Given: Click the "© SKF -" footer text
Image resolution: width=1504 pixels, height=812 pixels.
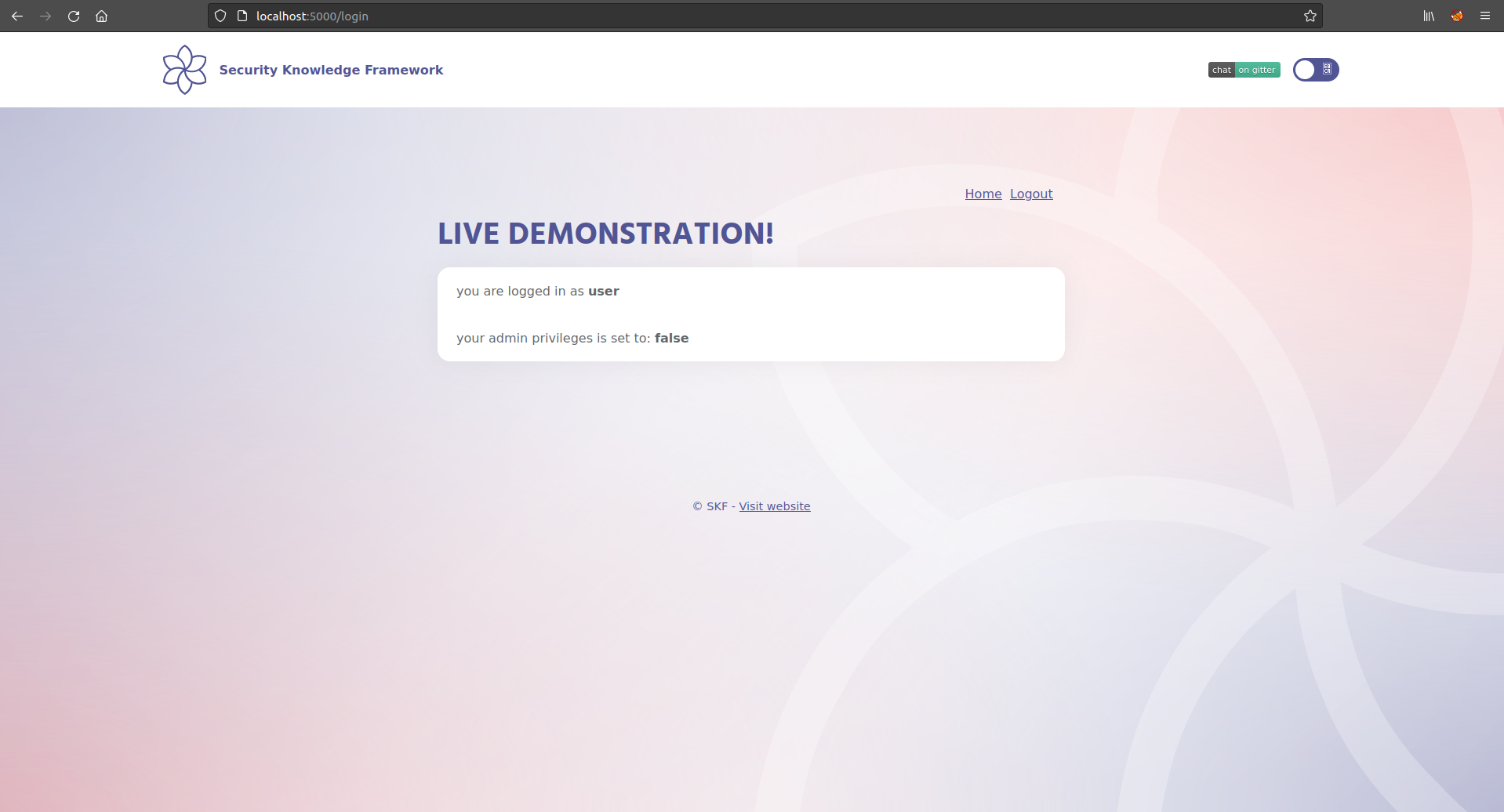Looking at the screenshot, I should (714, 506).
